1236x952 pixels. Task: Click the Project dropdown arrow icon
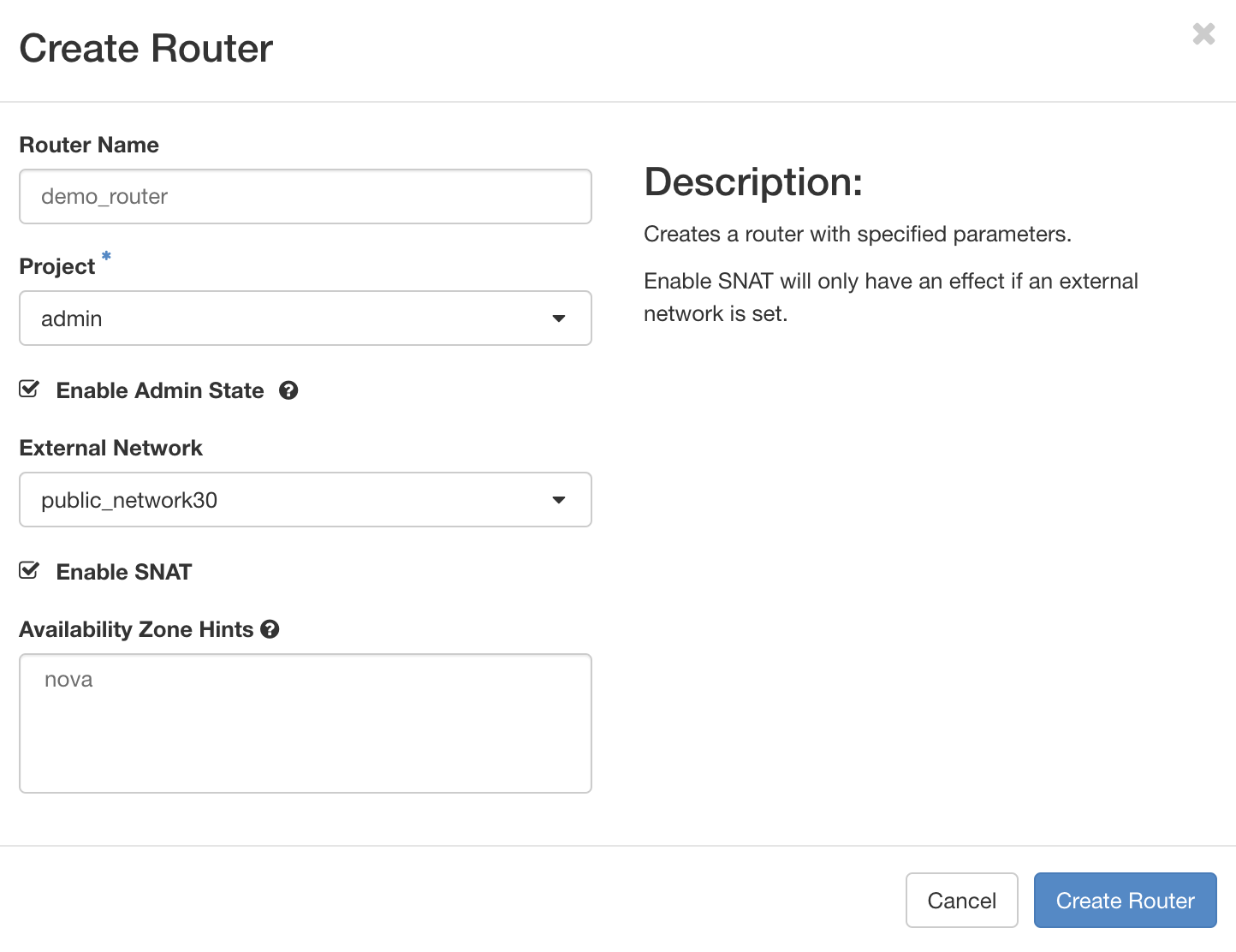(x=559, y=318)
